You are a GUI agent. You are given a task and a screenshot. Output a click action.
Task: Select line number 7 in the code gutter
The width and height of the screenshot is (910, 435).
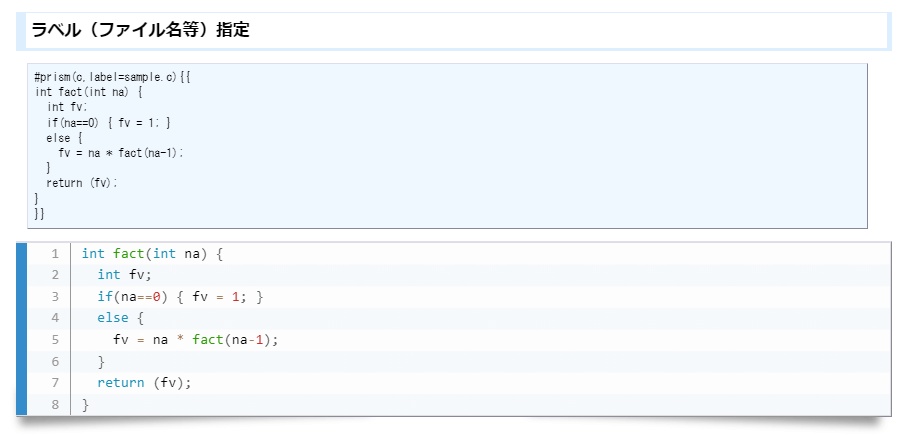click(55, 383)
